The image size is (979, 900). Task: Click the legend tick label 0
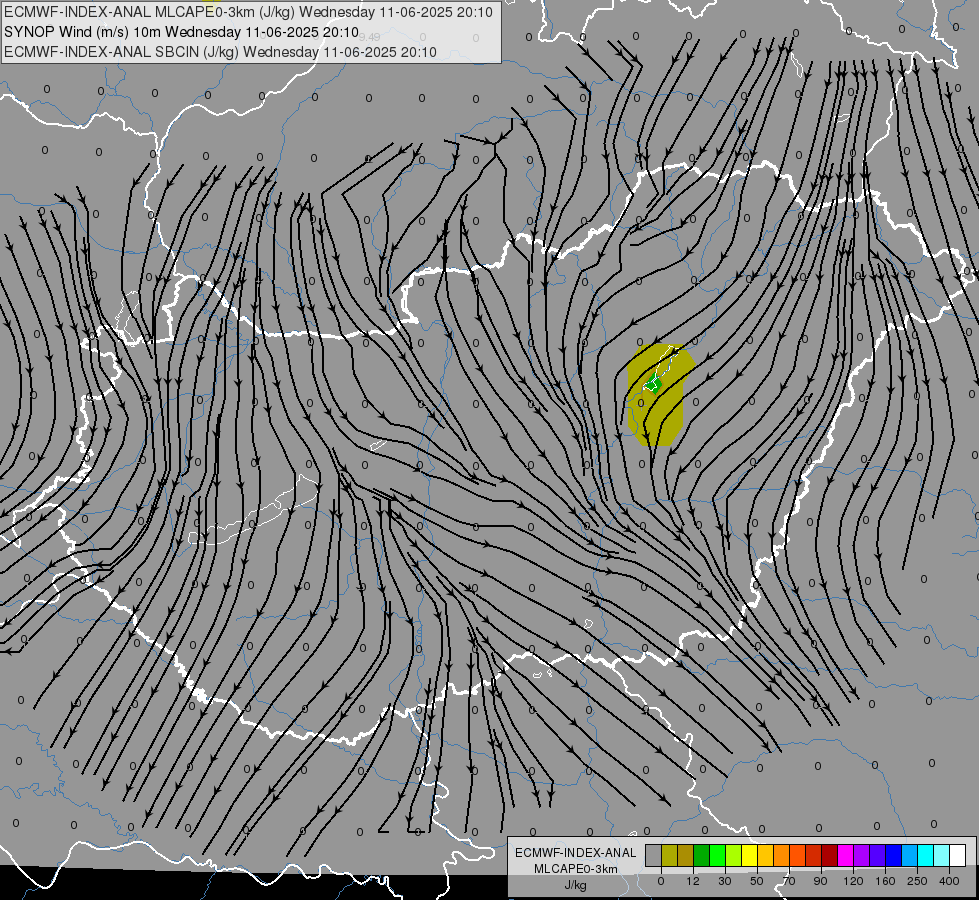point(661,881)
